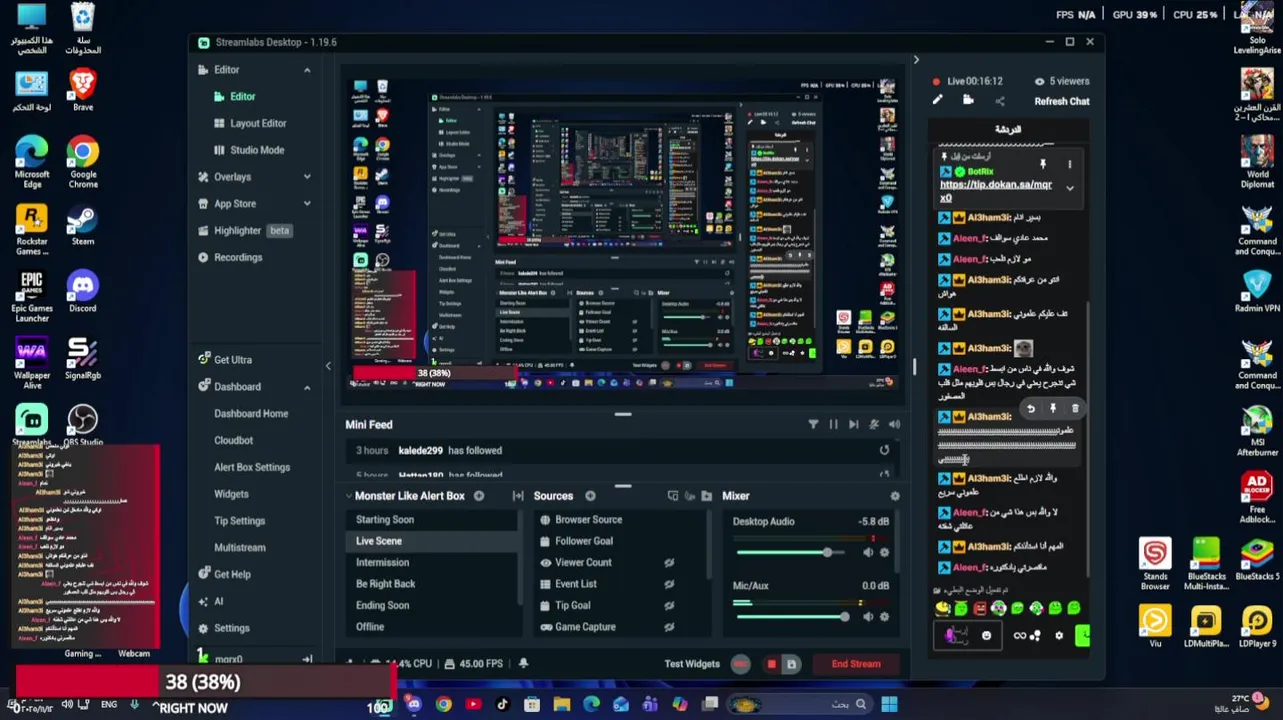Open the notifications bell in footer
Image resolution: width=1283 pixels, height=720 pixels.
[523, 664]
